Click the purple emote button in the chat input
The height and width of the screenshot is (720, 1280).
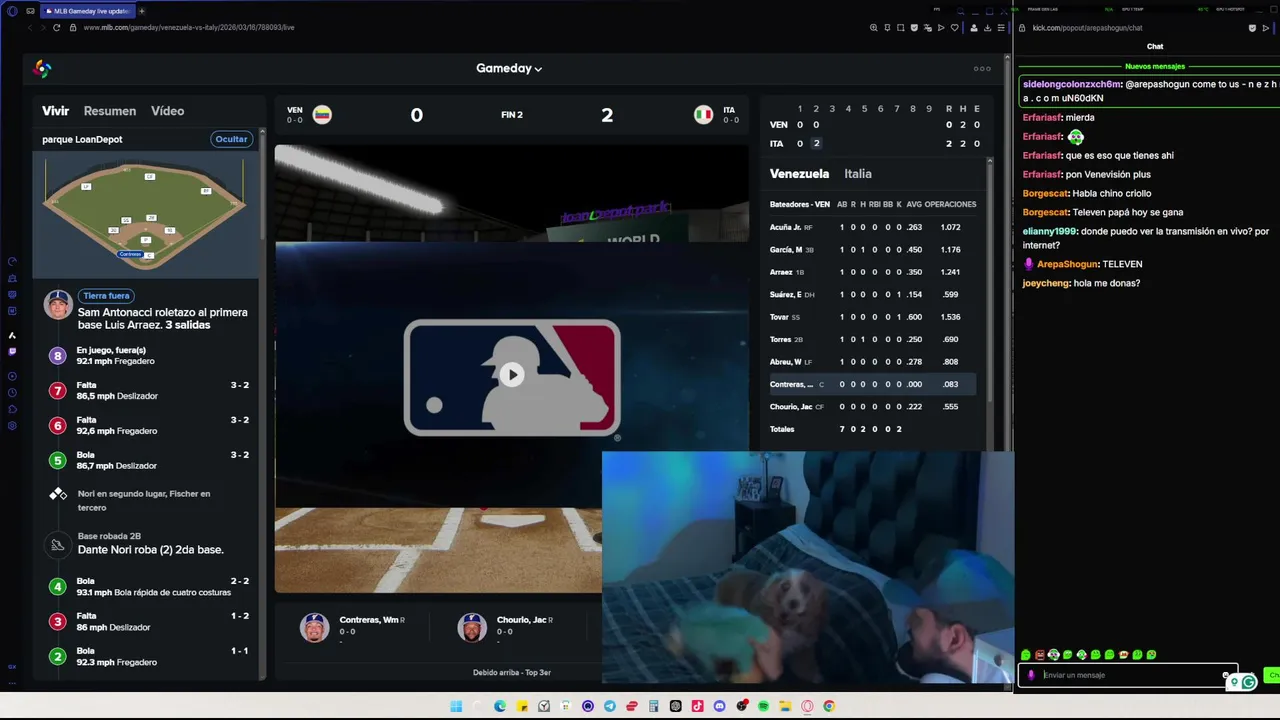click(1031, 675)
